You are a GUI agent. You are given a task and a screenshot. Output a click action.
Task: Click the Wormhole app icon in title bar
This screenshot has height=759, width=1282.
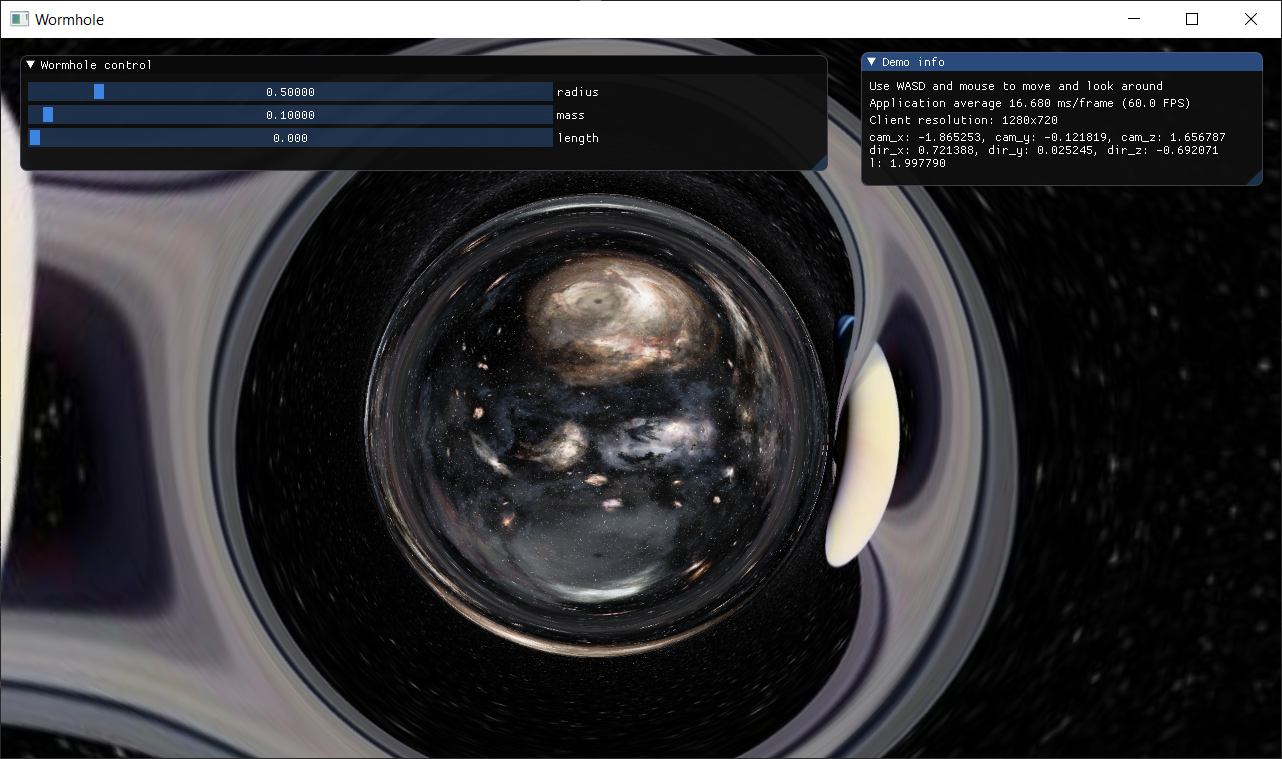pos(19,19)
